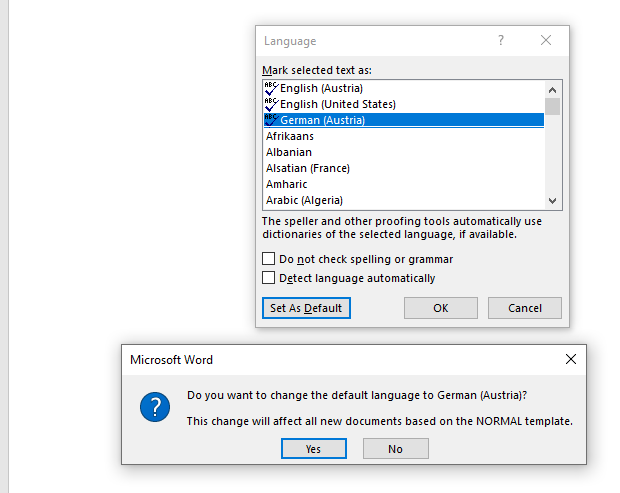Select English (Austria) in the list

point(404,88)
